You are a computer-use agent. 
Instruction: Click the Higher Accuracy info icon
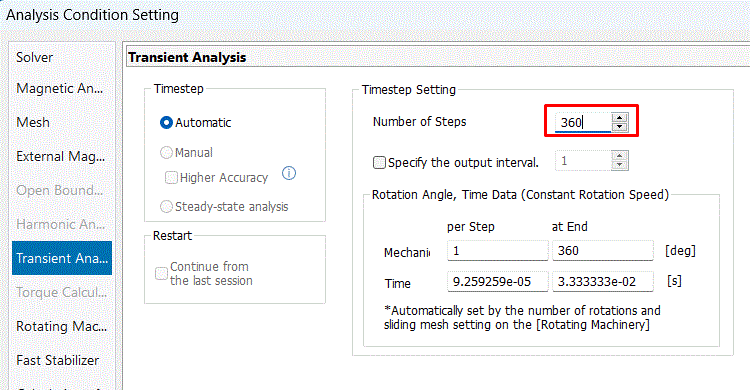[289, 173]
